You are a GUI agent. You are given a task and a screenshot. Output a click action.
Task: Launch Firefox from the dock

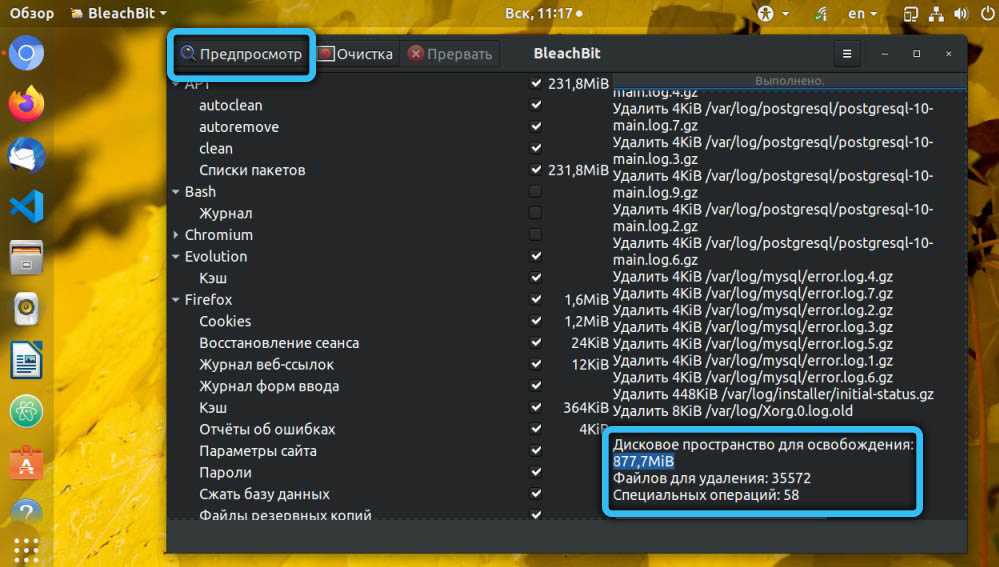pyautogui.click(x=27, y=103)
